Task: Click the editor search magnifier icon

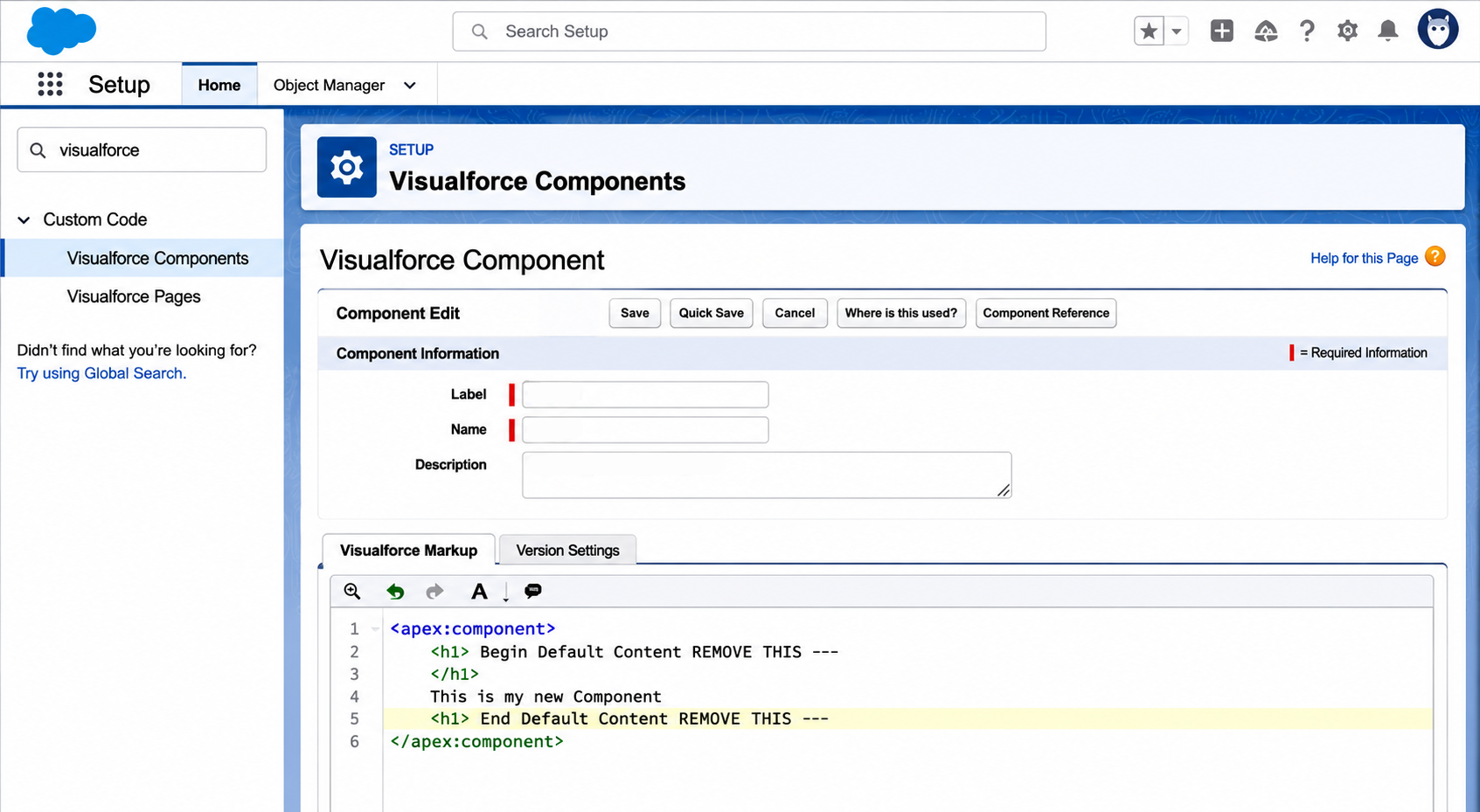Action: [352, 591]
